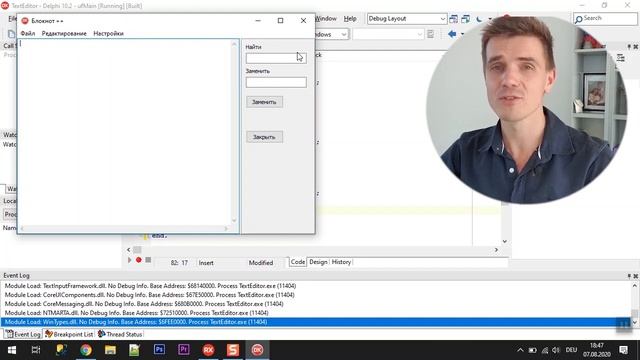The height and width of the screenshot is (360, 640).
Task: Show hidden tray icons chevron
Action: 520,350
